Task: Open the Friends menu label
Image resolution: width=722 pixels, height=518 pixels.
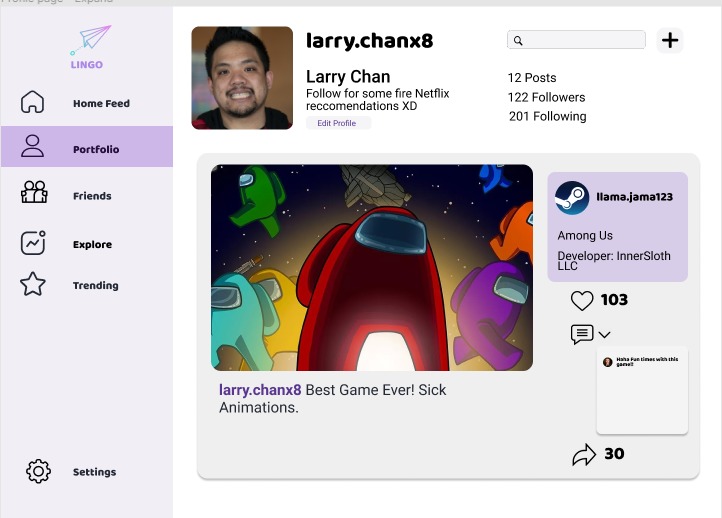Action: tap(92, 196)
